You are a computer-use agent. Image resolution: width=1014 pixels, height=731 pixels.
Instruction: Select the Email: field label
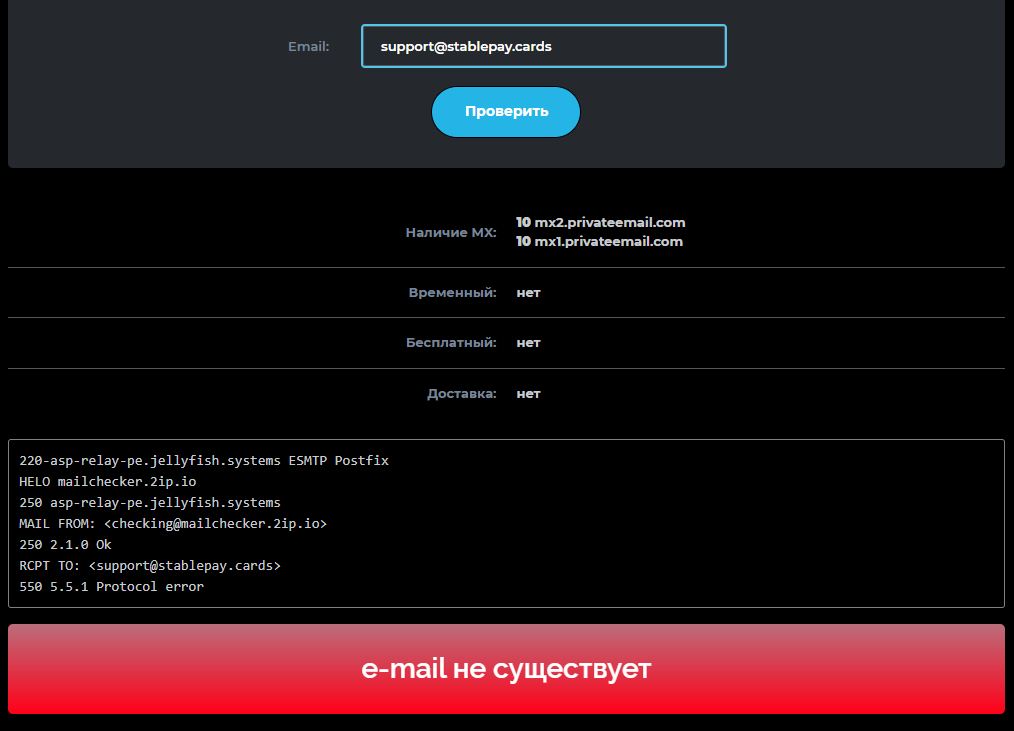coord(308,47)
